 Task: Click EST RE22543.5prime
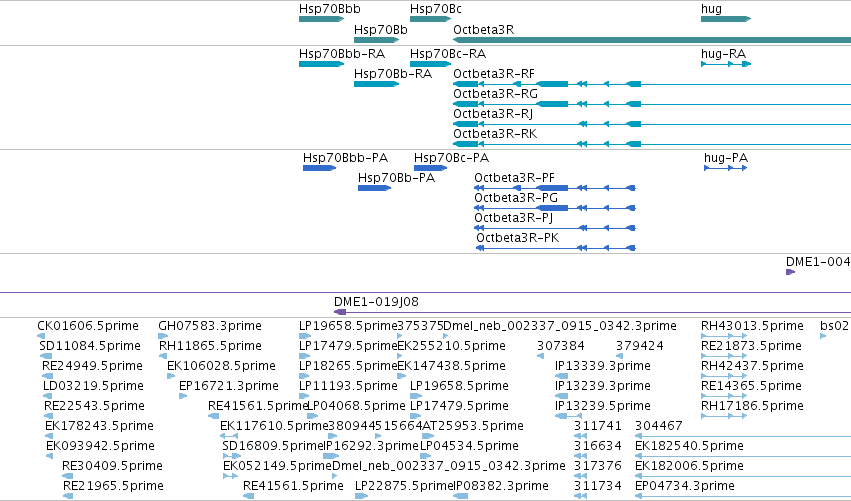[94, 406]
